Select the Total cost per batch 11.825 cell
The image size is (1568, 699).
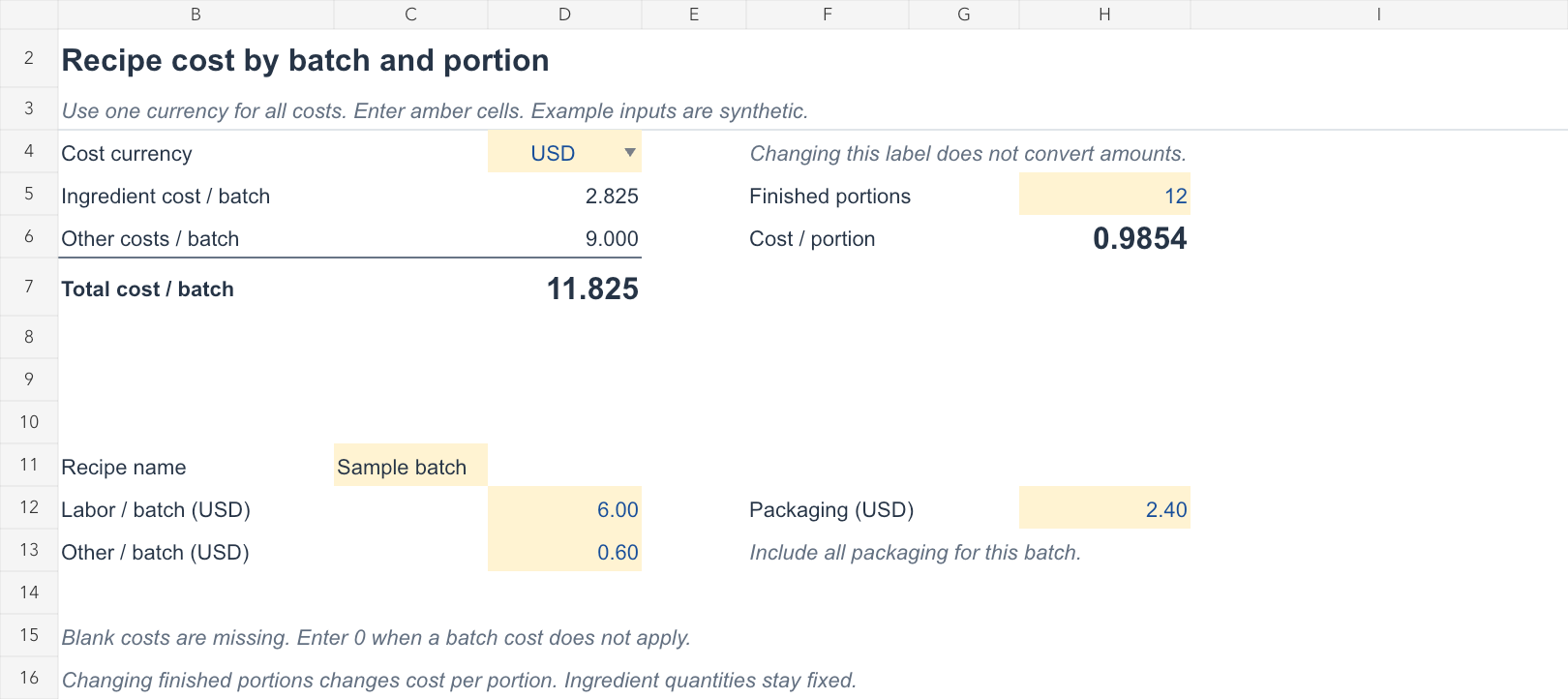tap(564, 288)
